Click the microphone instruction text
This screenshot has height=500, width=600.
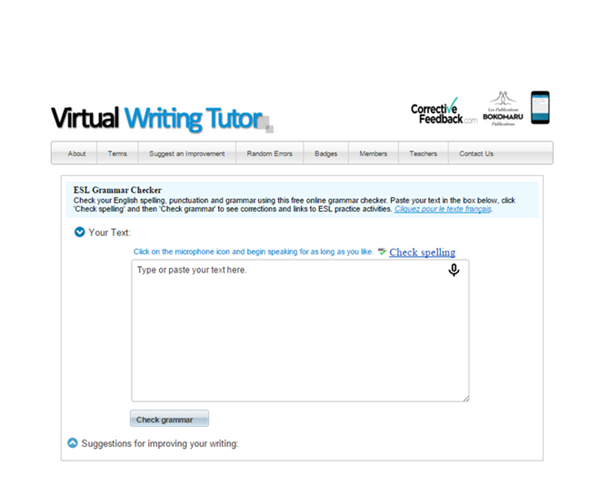click(253, 252)
